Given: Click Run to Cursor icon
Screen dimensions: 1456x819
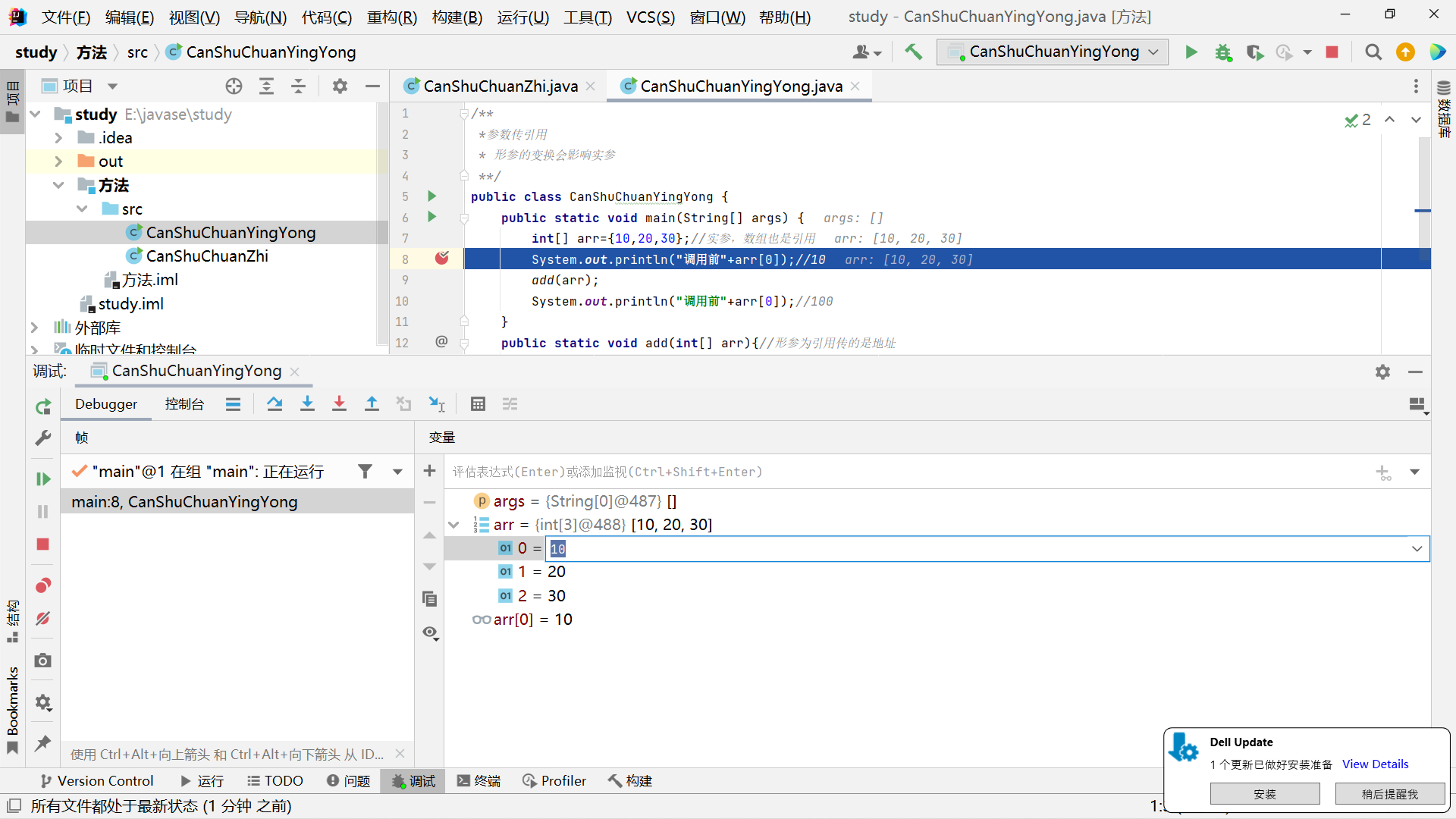Looking at the screenshot, I should pos(437,404).
